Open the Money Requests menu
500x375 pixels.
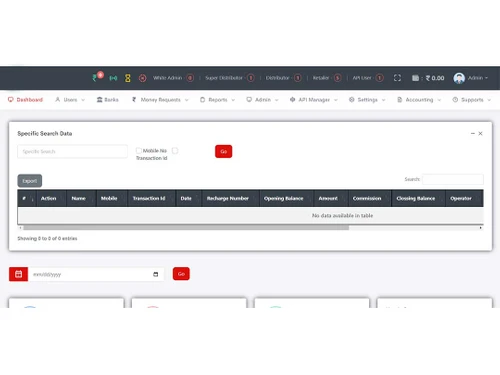click(160, 100)
